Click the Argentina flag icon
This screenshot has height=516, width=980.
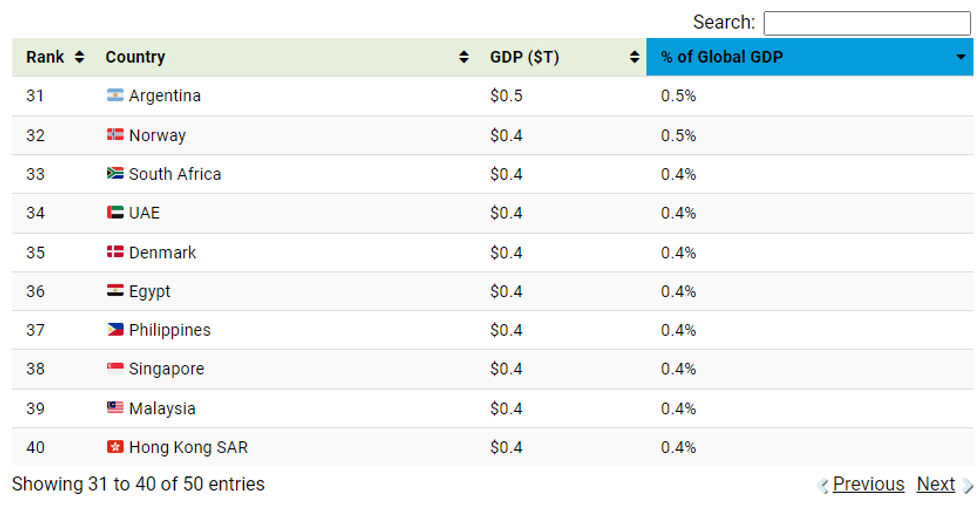point(115,96)
